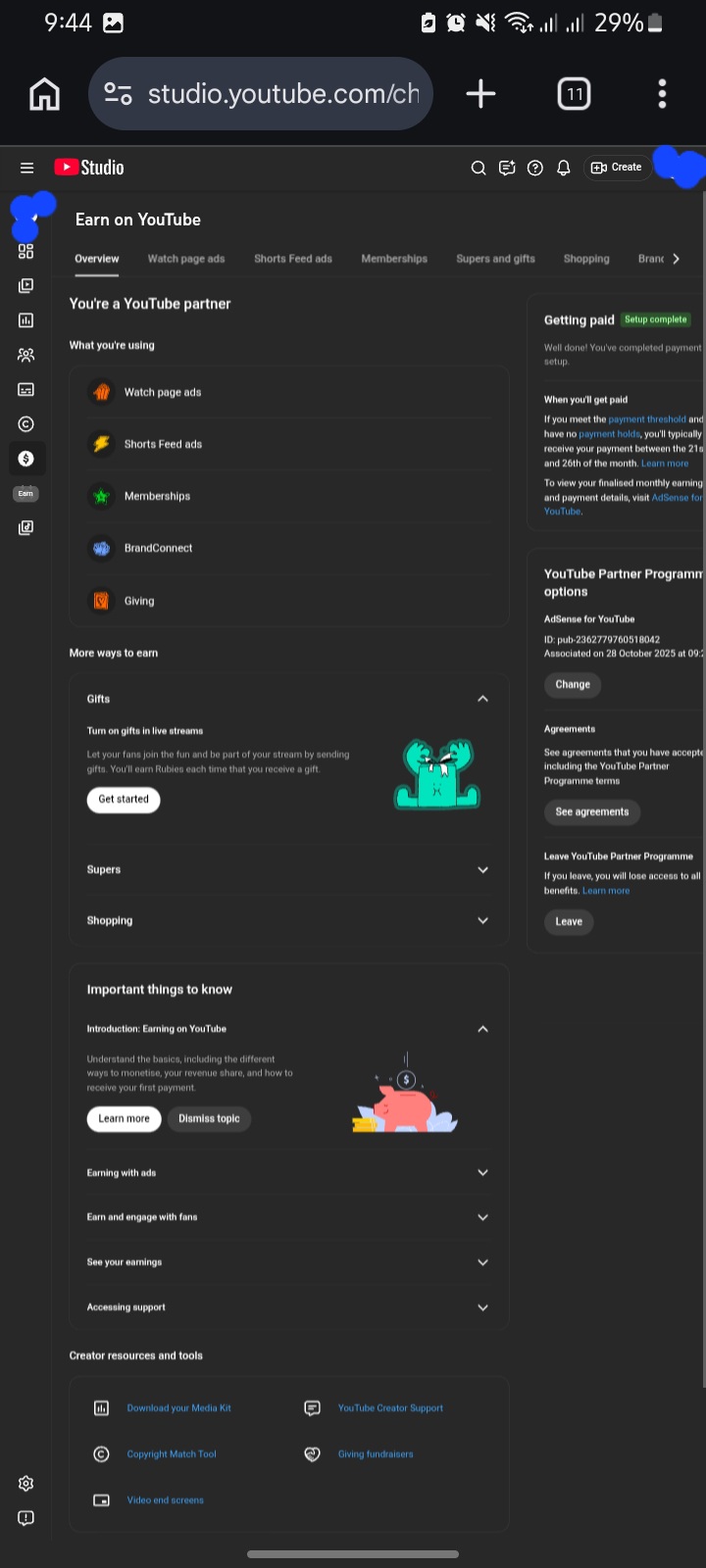This screenshot has height=1568, width=706.
Task: Open the Analytics sidebar icon
Action: point(26,320)
